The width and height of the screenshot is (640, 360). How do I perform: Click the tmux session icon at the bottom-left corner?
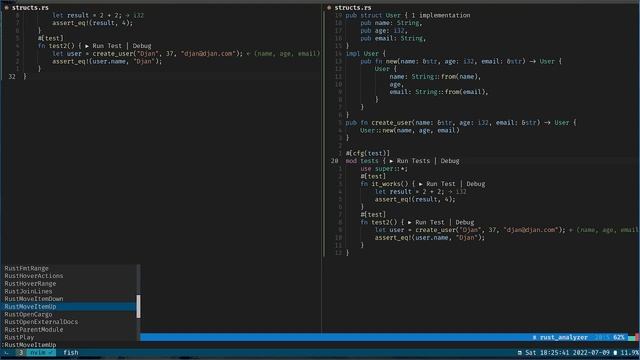tap(6, 353)
